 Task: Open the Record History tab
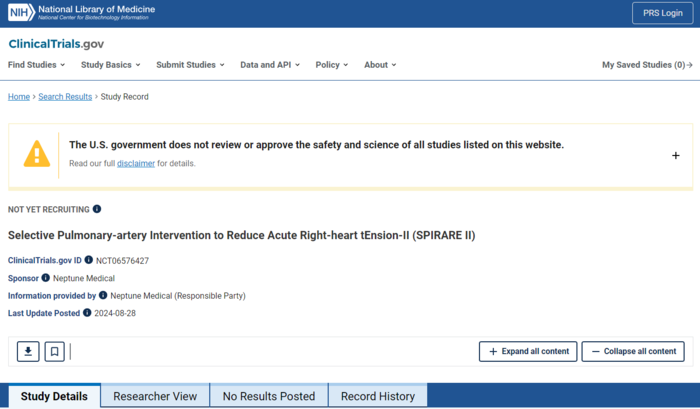378,396
